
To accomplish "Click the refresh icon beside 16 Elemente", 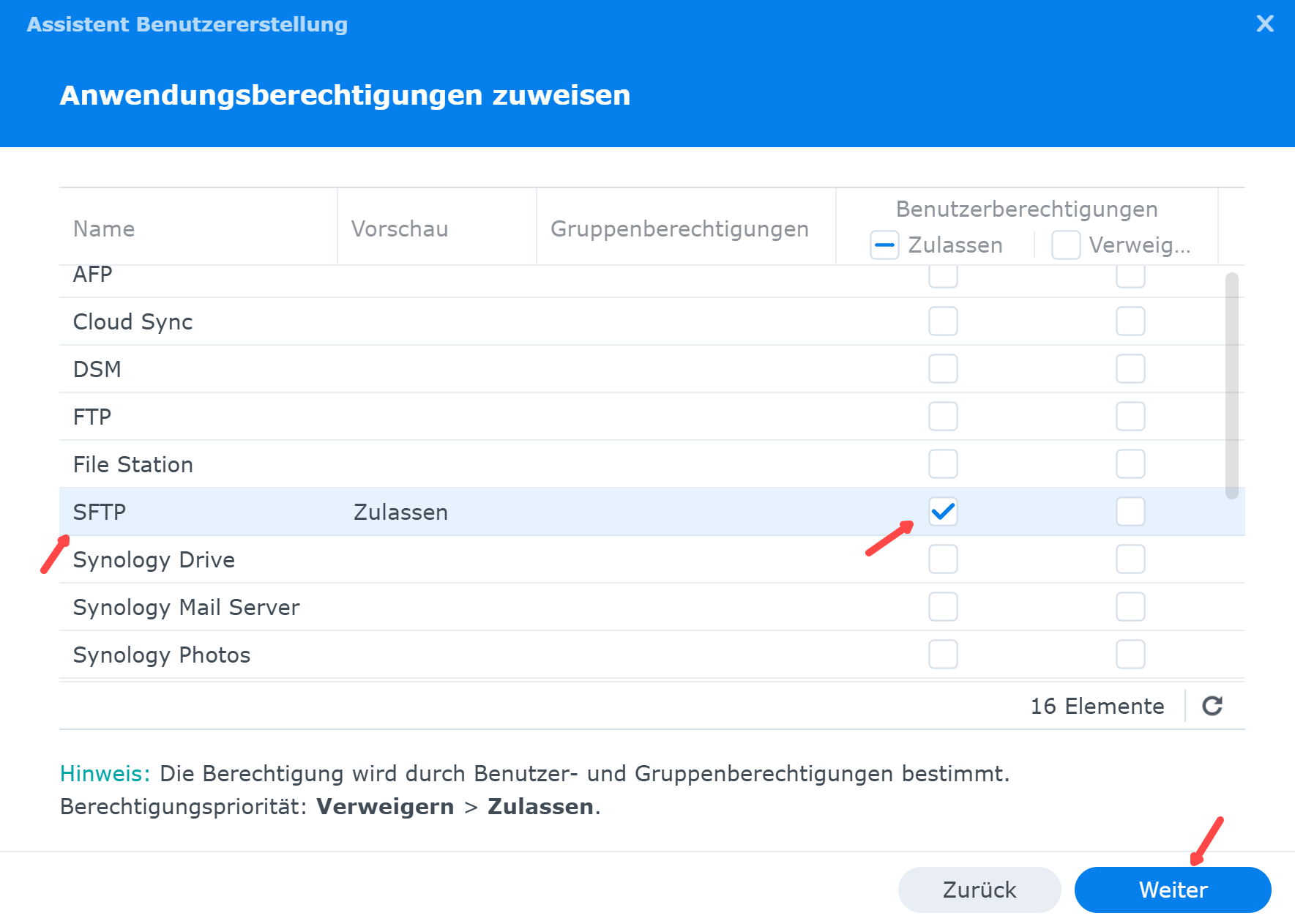I will tap(1212, 706).
